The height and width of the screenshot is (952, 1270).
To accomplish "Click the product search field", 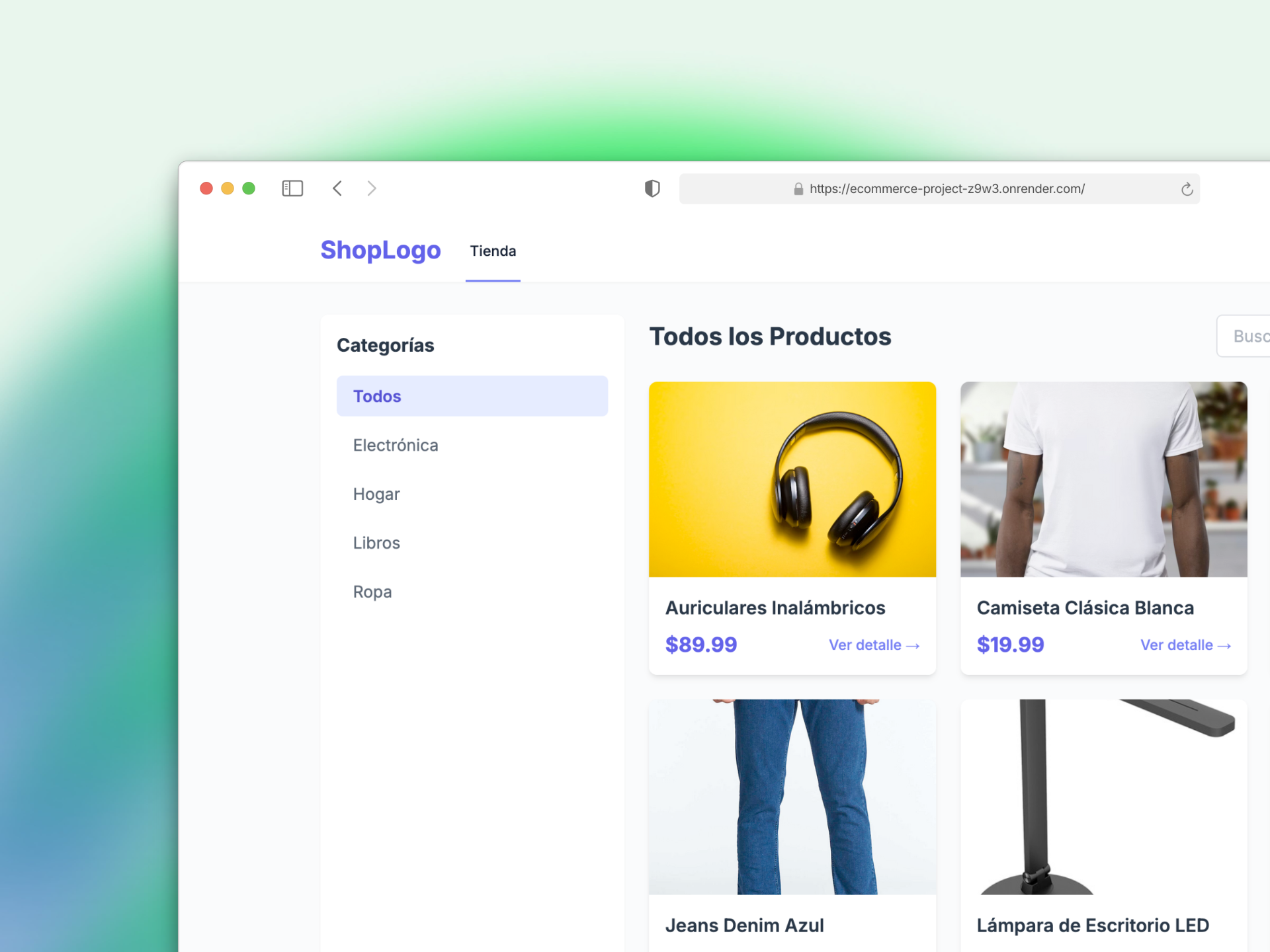I will pos(1250,336).
